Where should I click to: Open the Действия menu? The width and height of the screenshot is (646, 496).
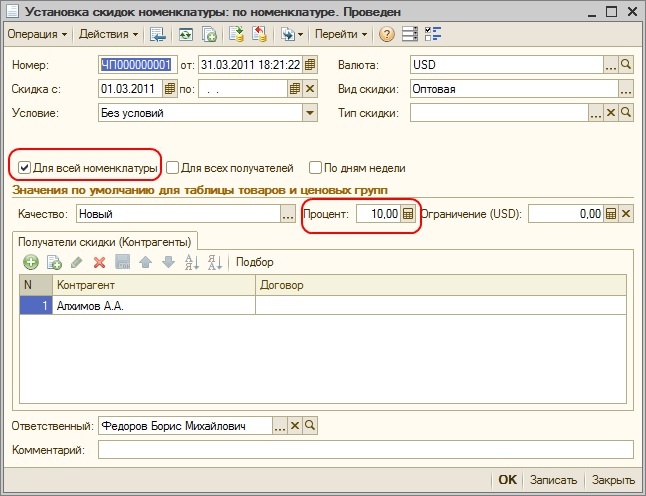click(x=108, y=34)
